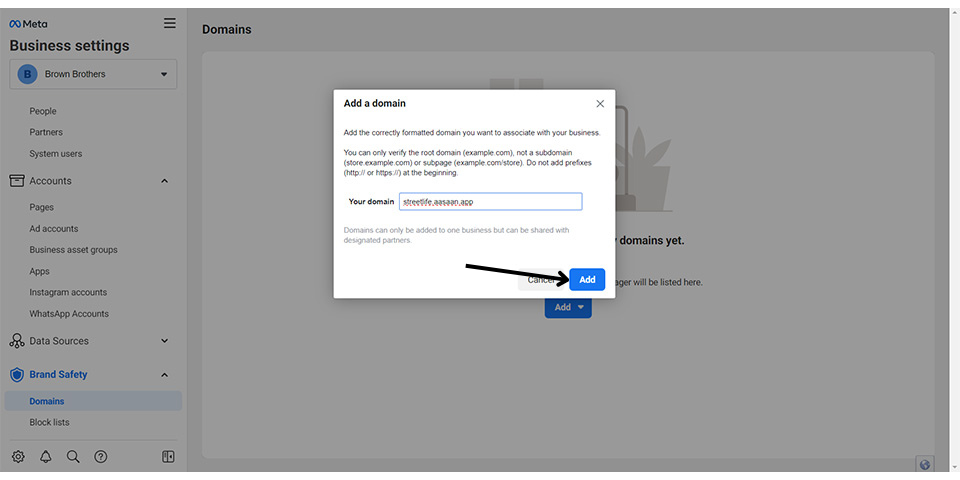Click the Brown Brothers avatar icon
This screenshot has width=960, height=480.
coord(28,74)
